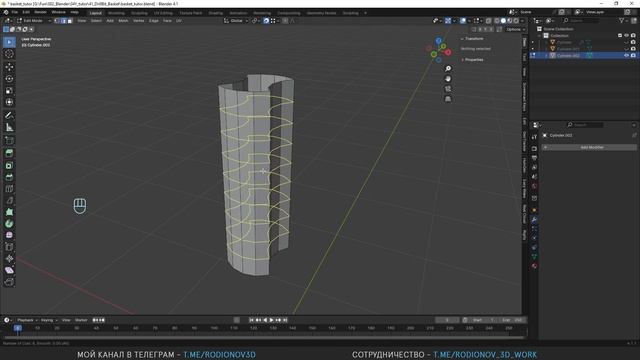The image size is (640, 360).
Task: Toggle viewport overlays button
Action: point(463,20)
